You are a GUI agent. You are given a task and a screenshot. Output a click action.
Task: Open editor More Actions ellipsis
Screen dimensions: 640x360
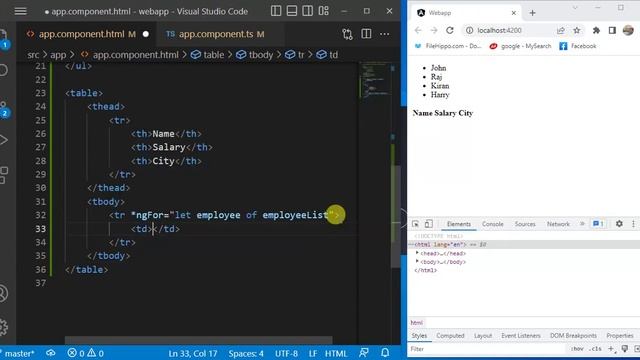(384, 34)
